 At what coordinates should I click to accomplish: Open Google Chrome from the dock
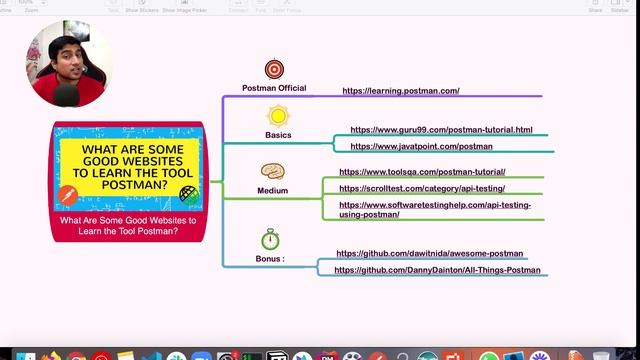[x=76, y=356]
